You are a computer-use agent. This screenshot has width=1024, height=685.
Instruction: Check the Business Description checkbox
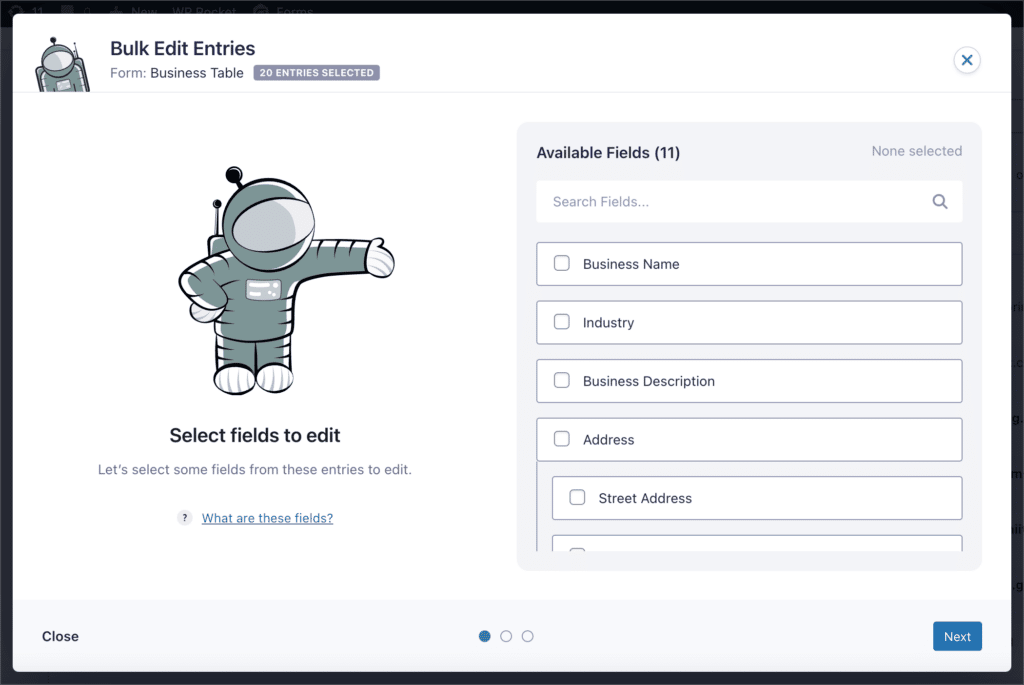coord(562,380)
